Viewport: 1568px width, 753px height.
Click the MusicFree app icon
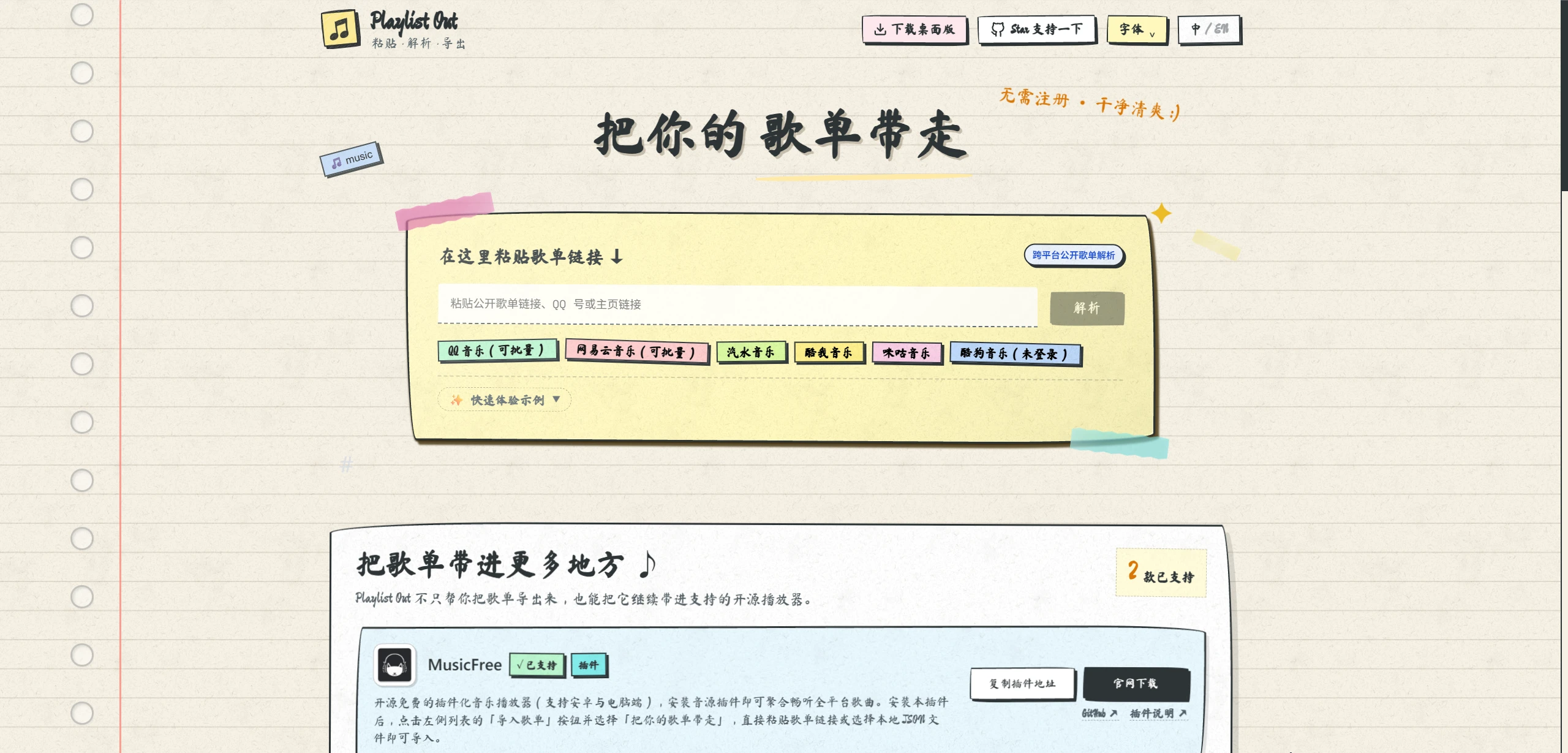[394, 665]
